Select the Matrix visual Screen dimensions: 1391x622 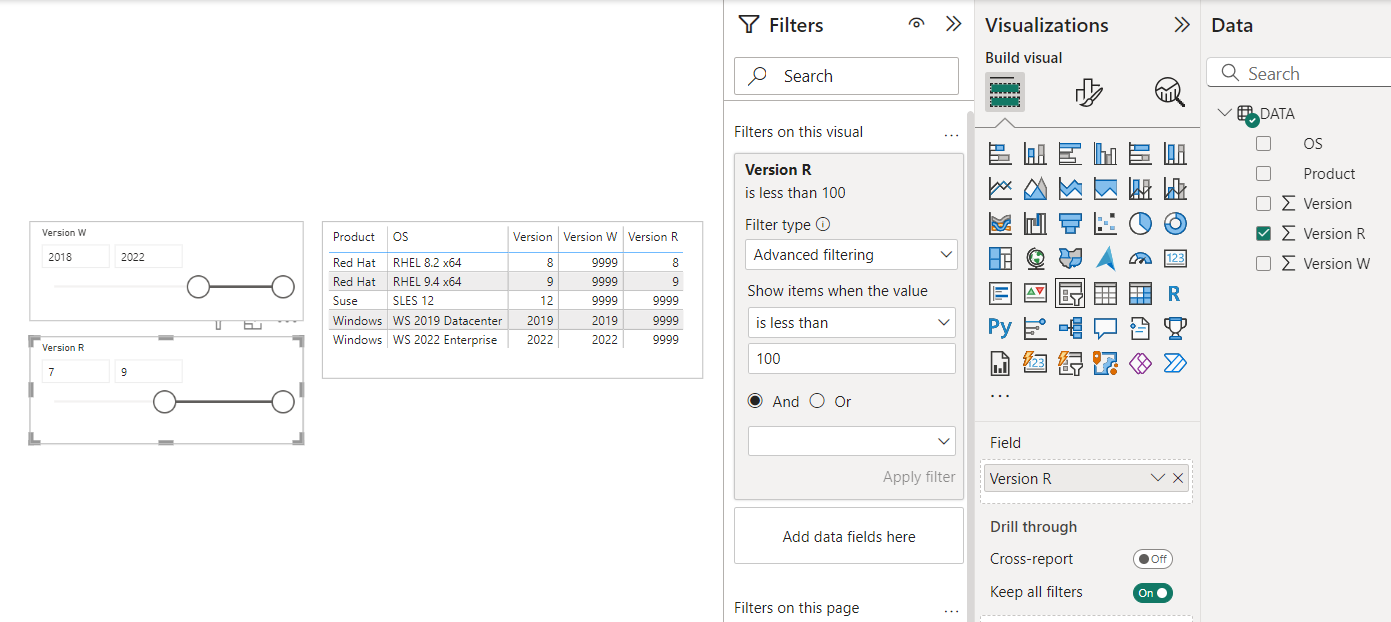click(x=1140, y=293)
